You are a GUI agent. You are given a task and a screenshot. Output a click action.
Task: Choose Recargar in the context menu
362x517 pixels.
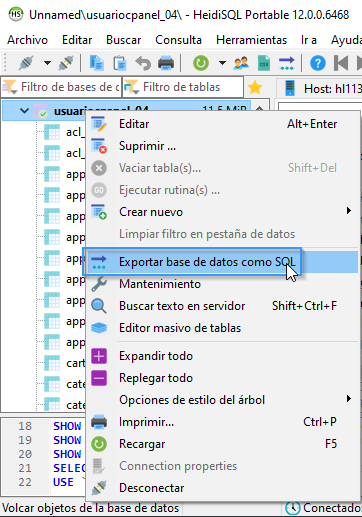coord(222,444)
